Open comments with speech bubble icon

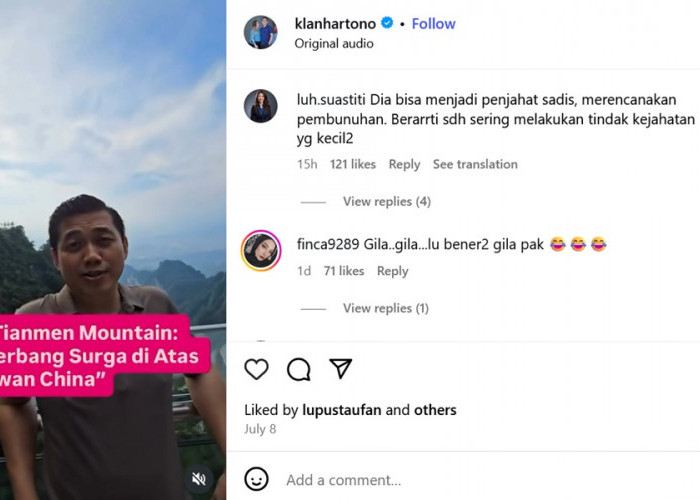click(x=299, y=369)
